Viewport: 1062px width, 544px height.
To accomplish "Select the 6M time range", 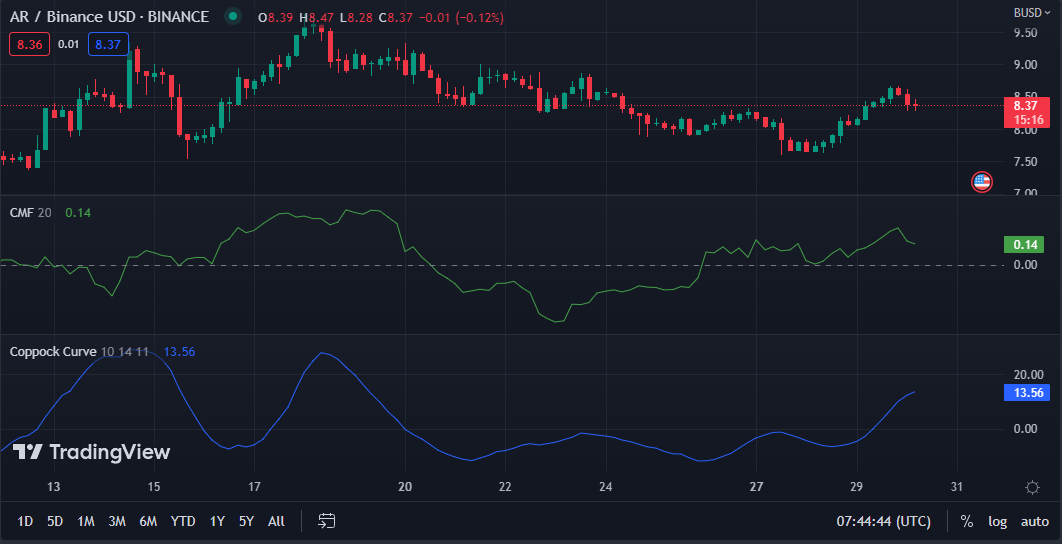I will point(148,521).
